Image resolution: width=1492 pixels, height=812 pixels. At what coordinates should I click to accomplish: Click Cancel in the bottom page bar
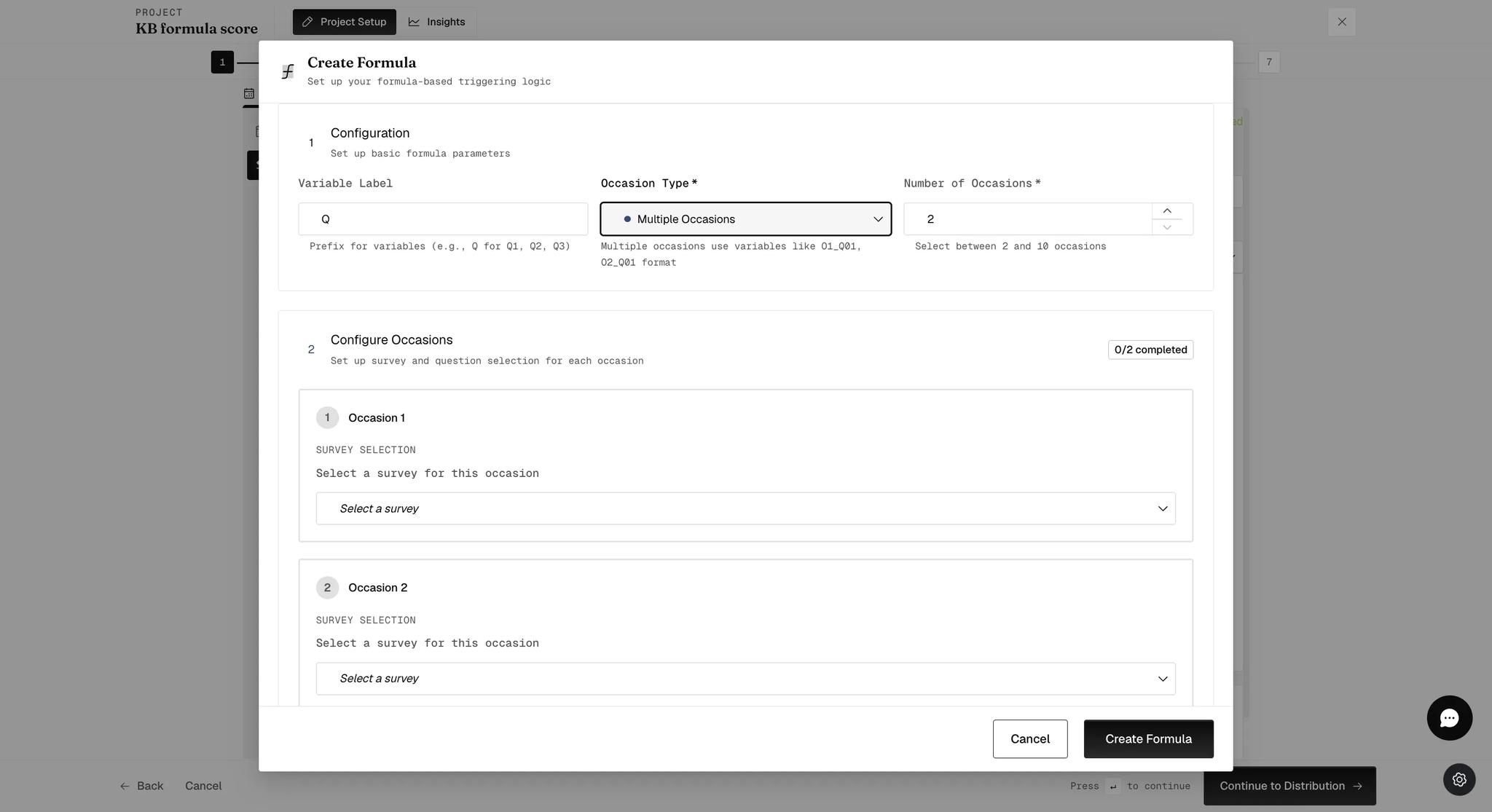(203, 786)
